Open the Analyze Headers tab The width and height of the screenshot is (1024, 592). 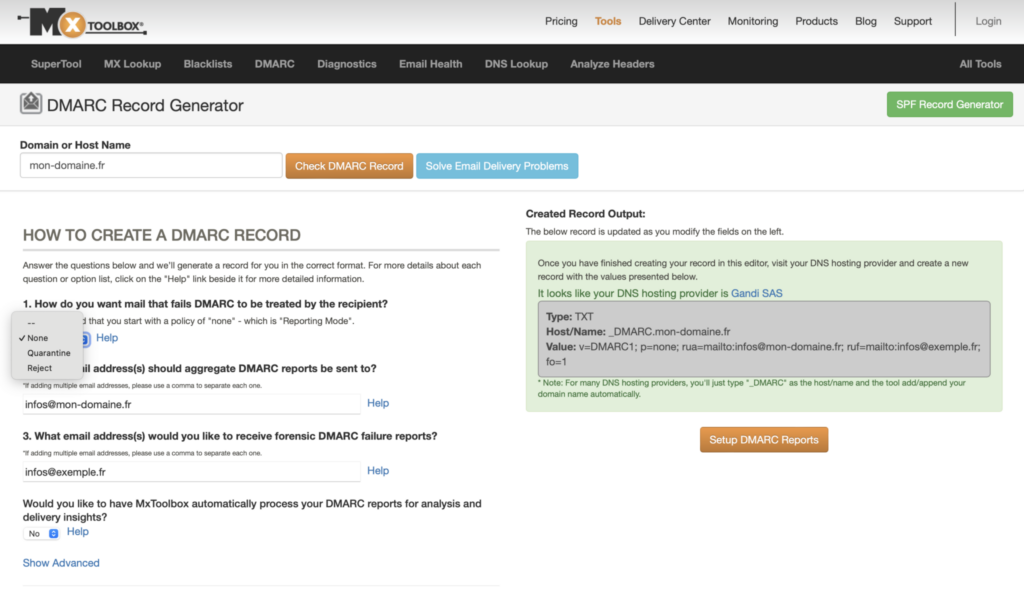point(612,64)
